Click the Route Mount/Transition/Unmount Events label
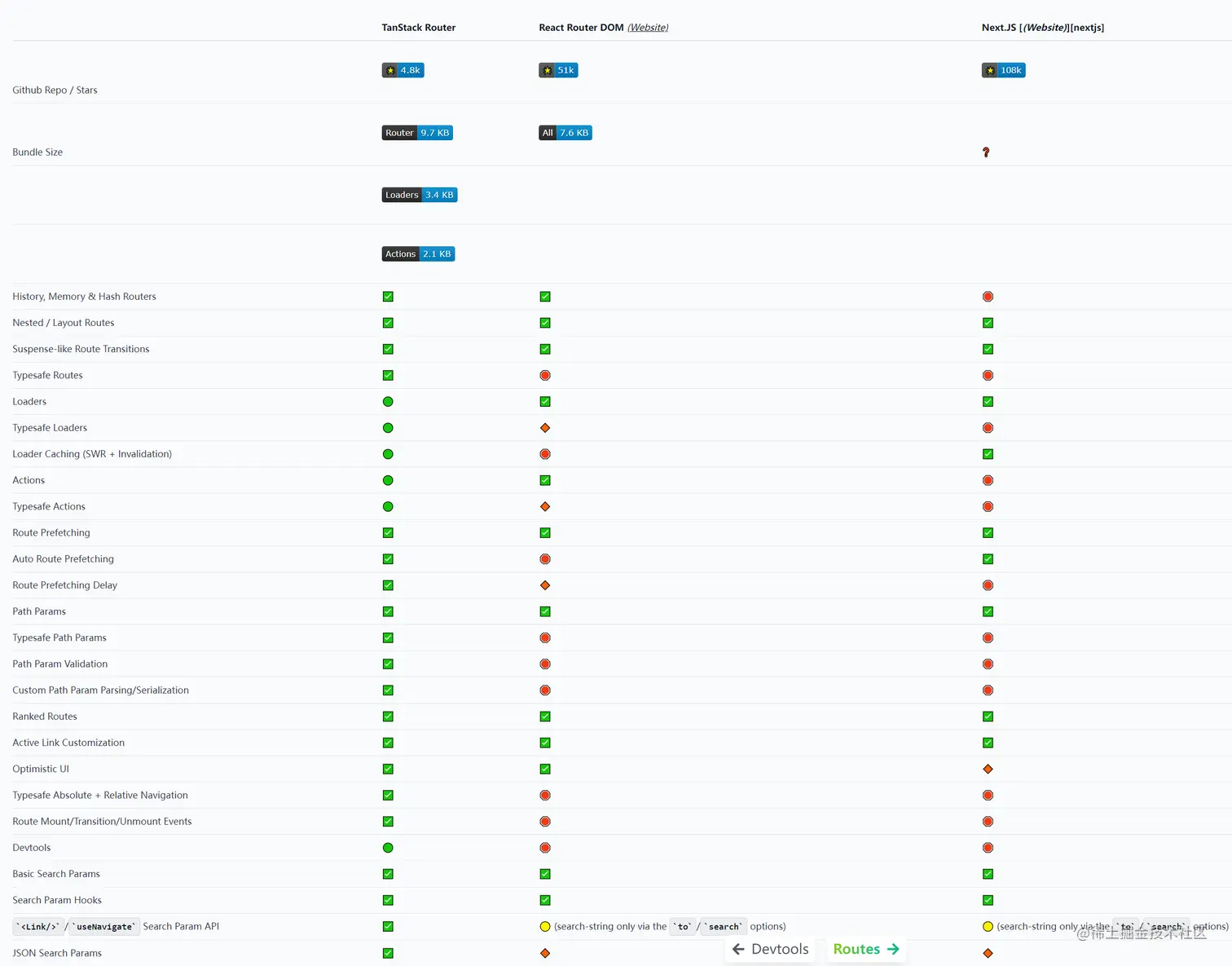1232x966 pixels. tap(102, 822)
